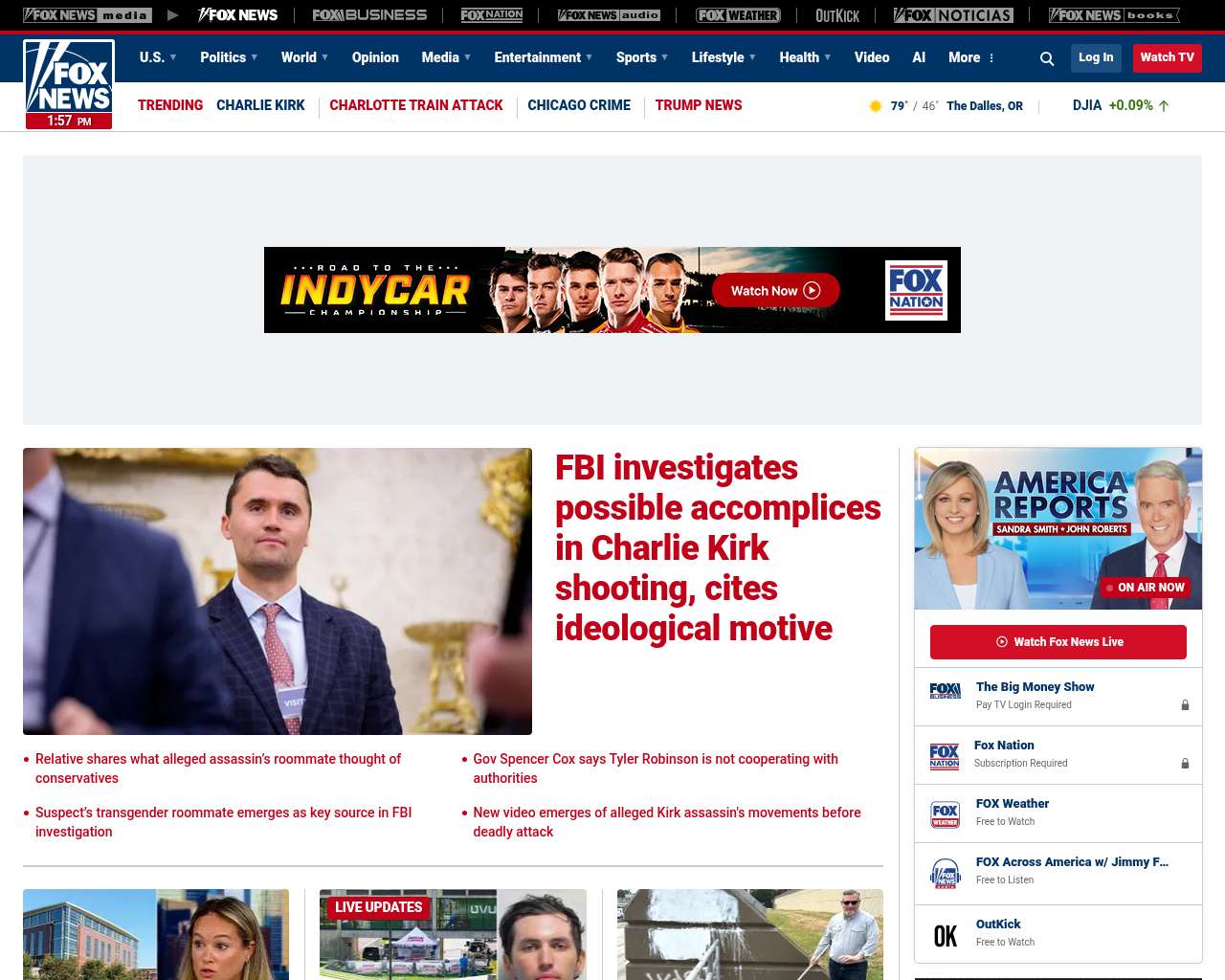
Task: Click the Fox News Audio icon in sidebar
Action: tap(945, 874)
